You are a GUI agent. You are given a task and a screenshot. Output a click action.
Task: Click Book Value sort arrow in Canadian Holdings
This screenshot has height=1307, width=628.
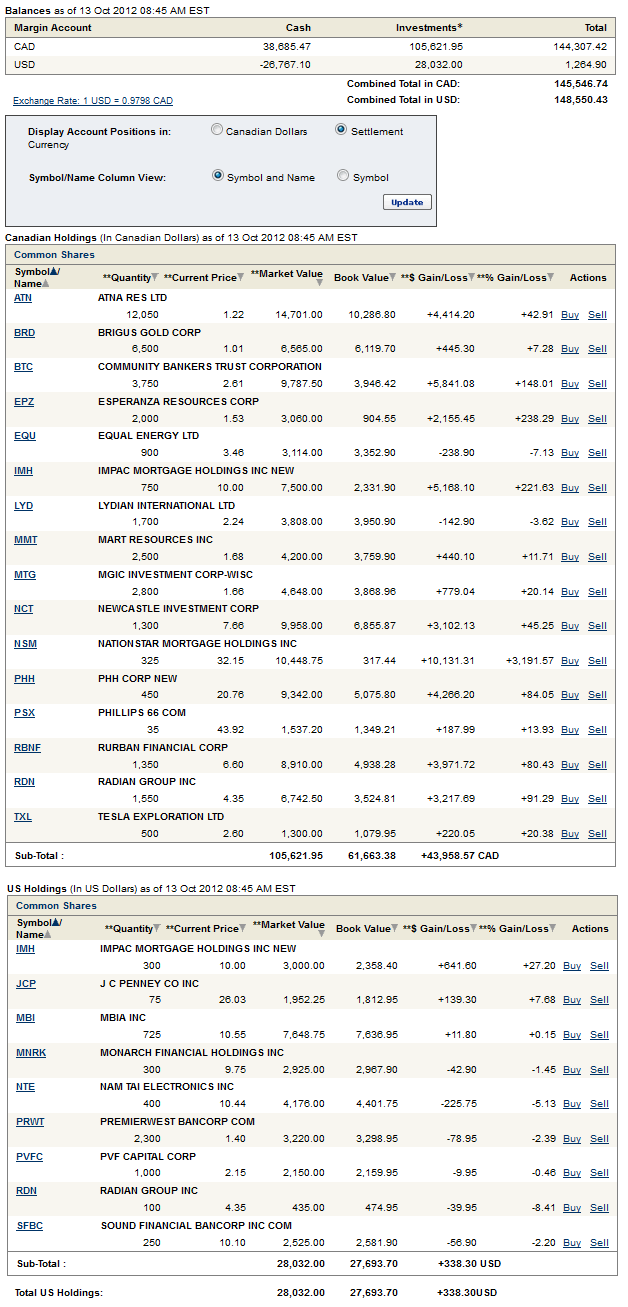pos(395,278)
